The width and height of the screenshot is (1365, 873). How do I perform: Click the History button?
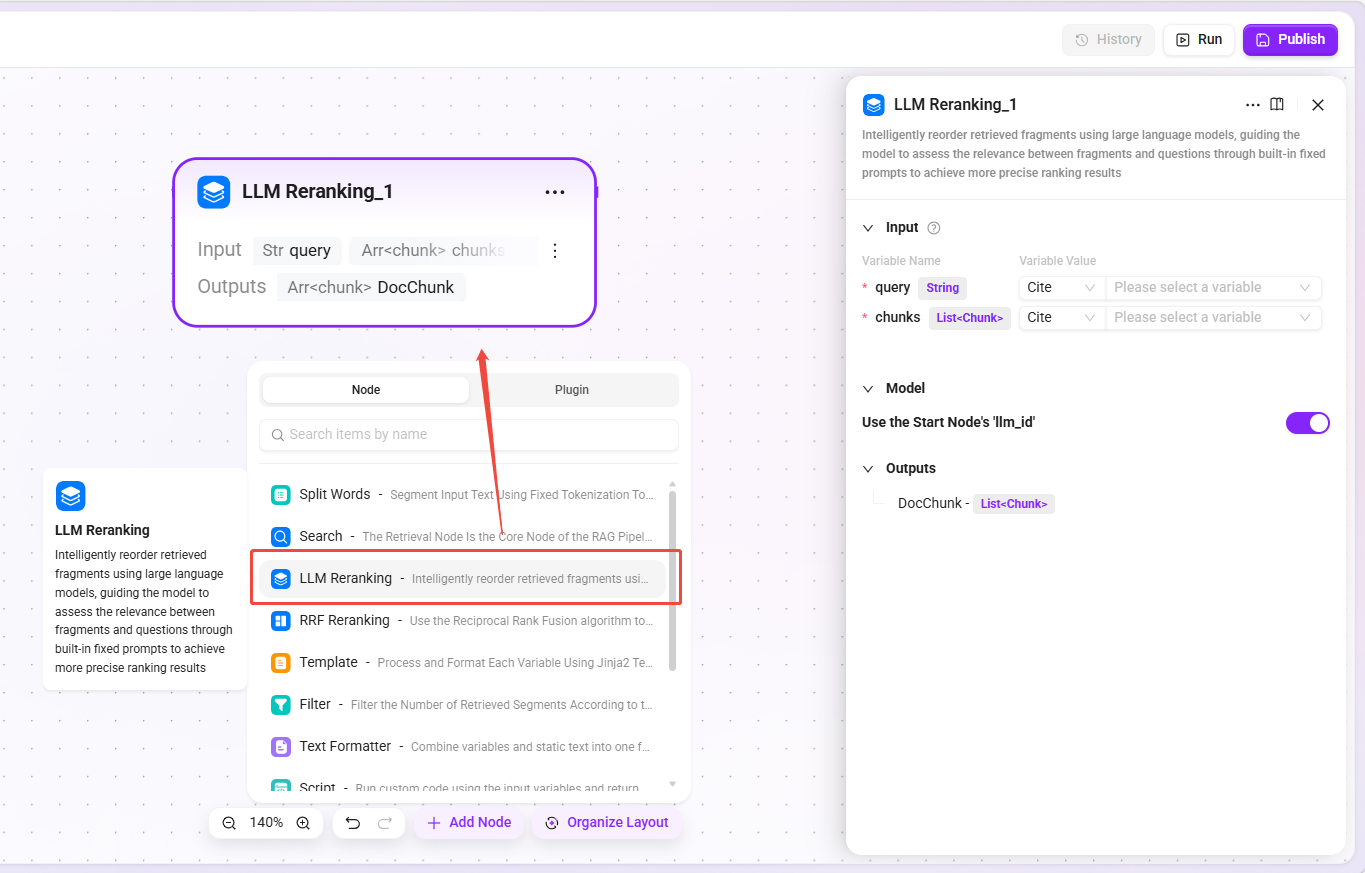coord(1108,39)
